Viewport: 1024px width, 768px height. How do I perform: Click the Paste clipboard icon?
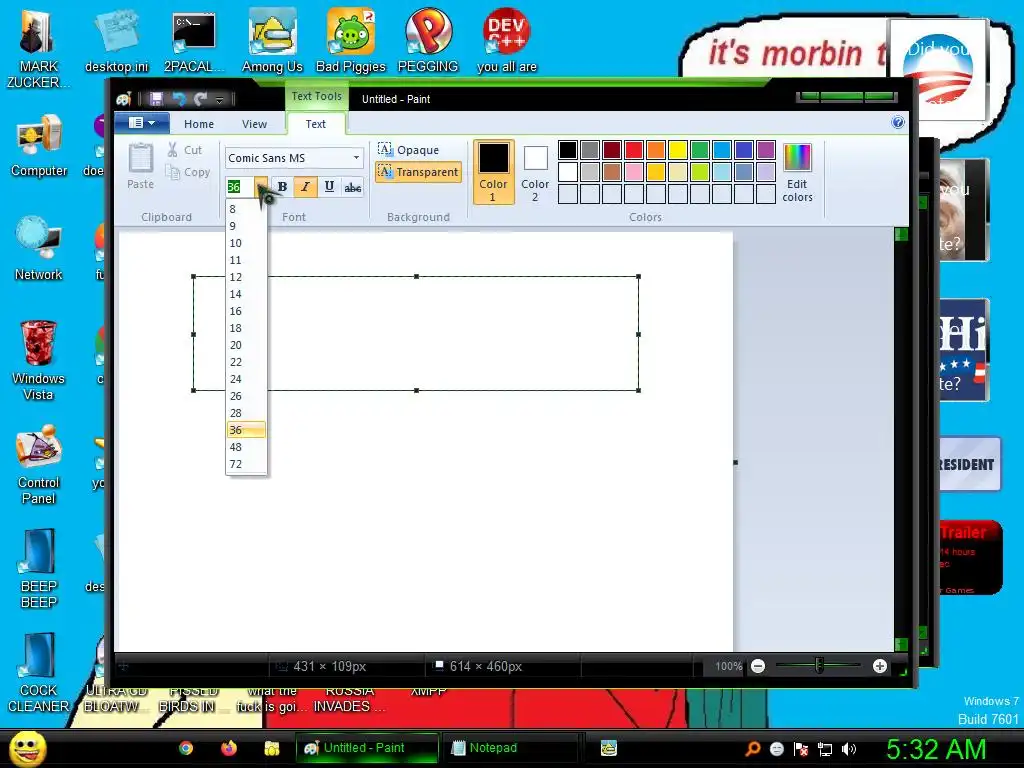pyautogui.click(x=140, y=159)
